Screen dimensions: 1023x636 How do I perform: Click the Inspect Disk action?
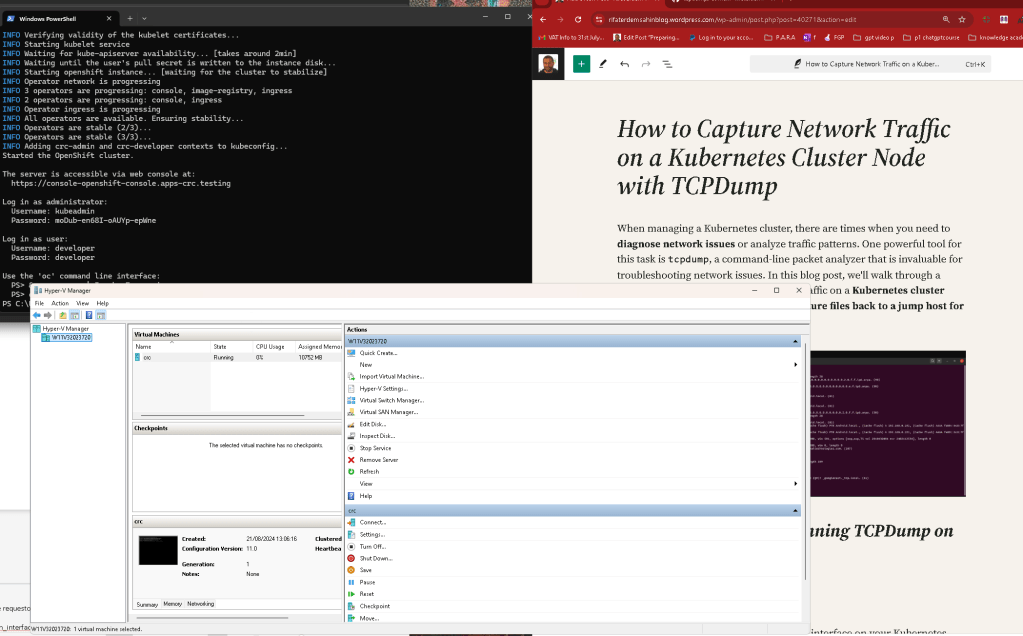click(377, 436)
